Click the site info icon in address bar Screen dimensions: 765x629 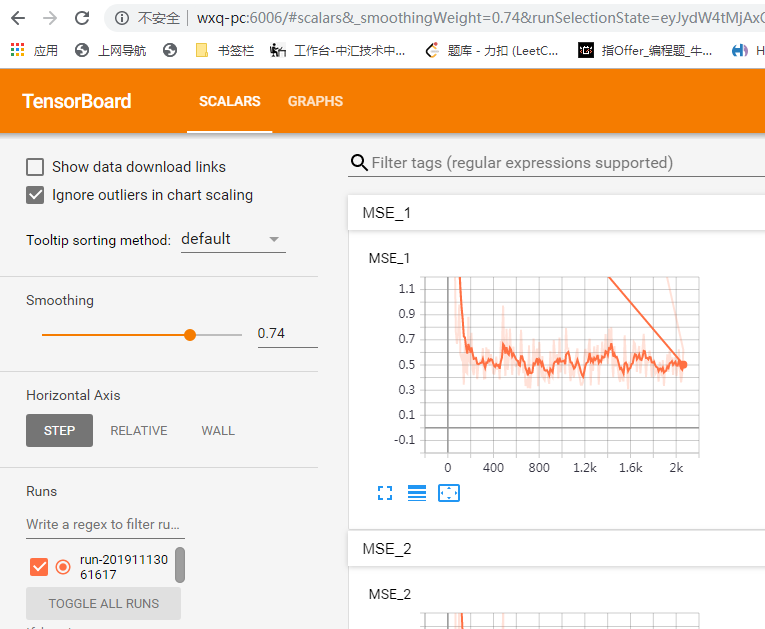coord(121,19)
